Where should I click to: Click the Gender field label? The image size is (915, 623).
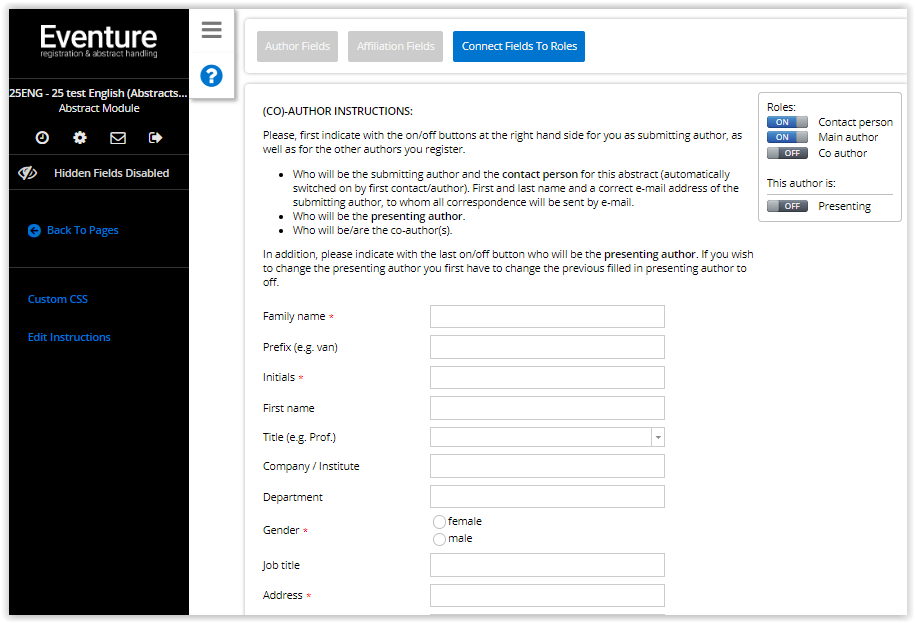(281, 530)
